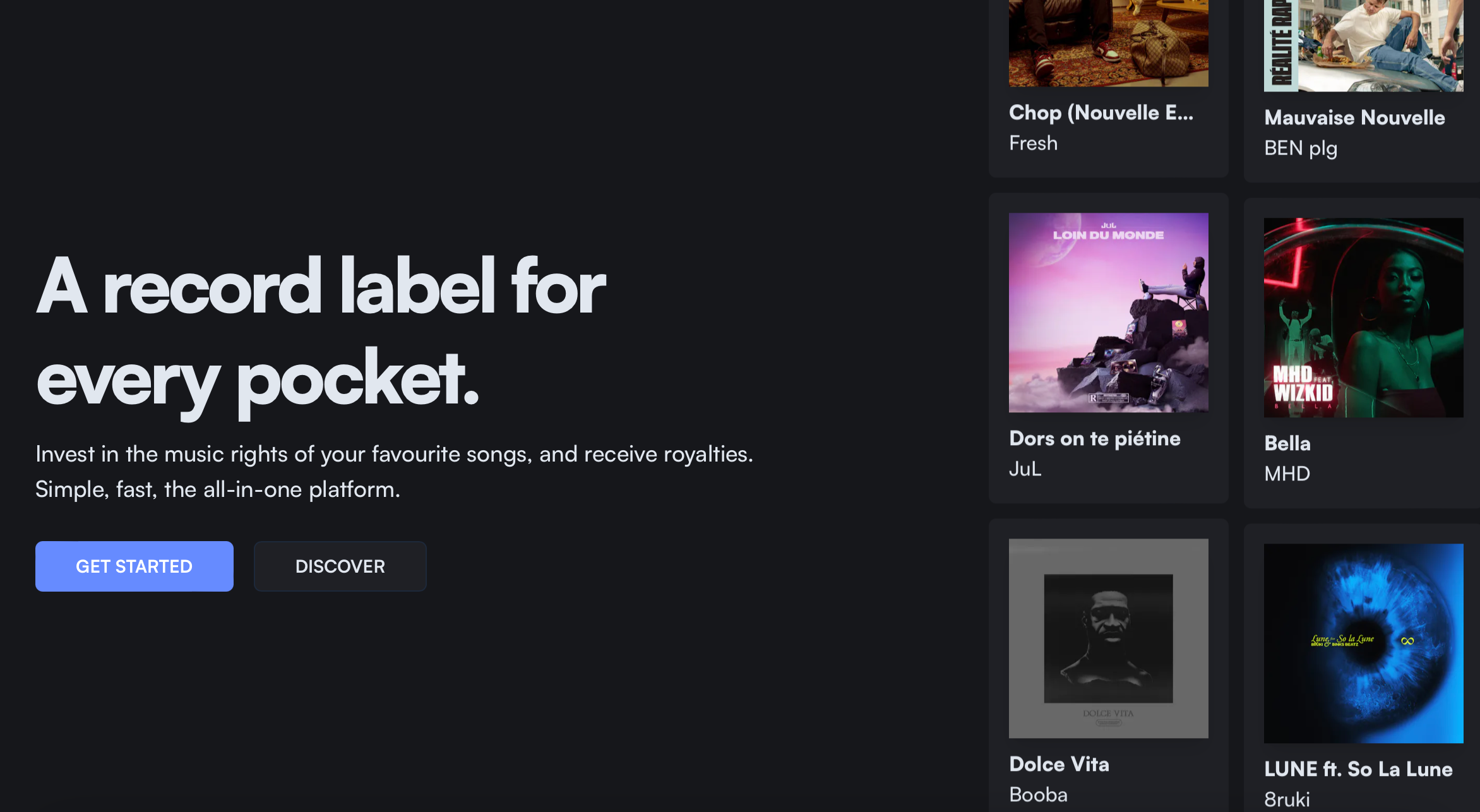Viewport: 1480px width, 812px height.
Task: Open the Loin Du Monde cover image
Action: pyautogui.click(x=1108, y=313)
